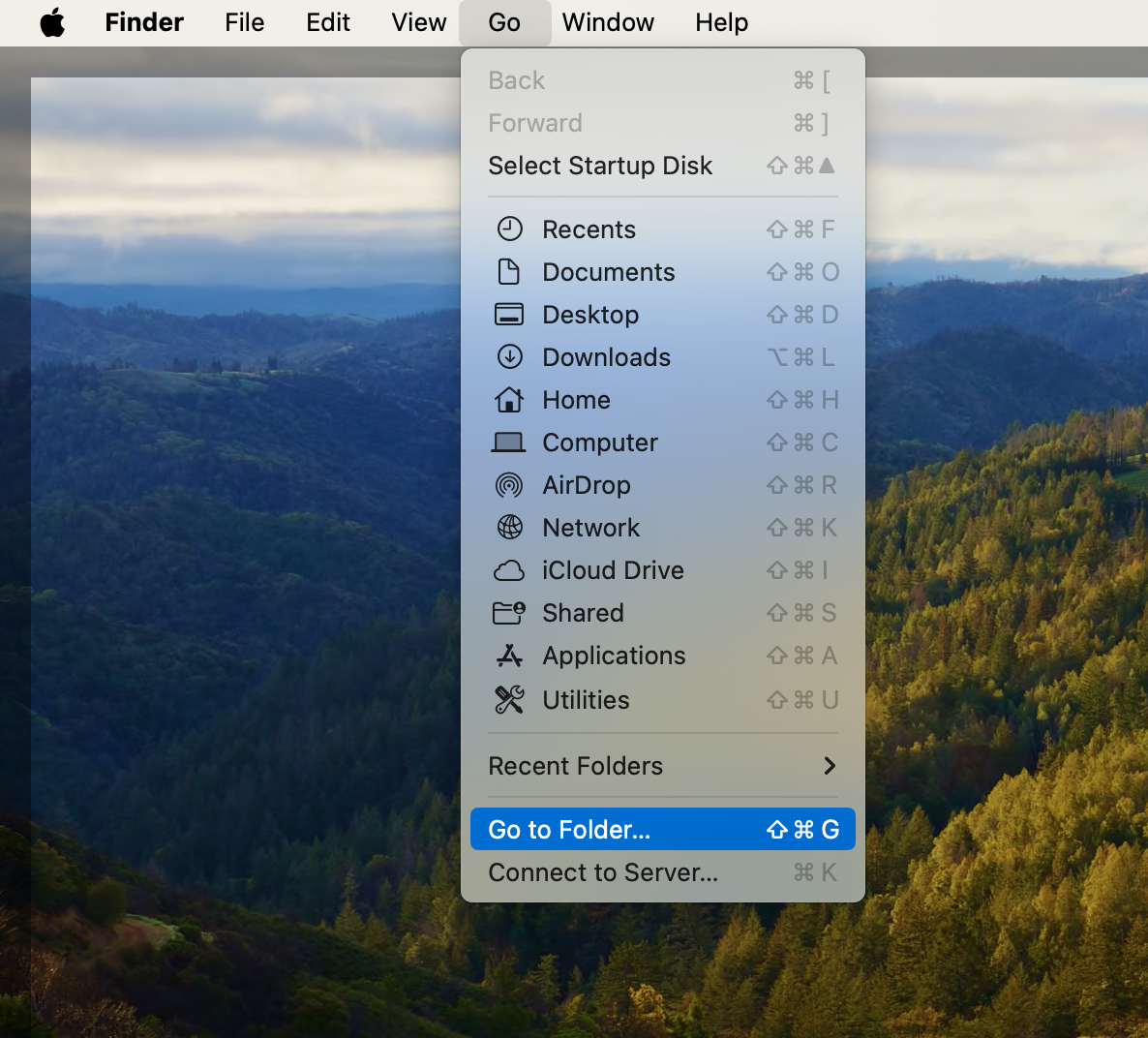The image size is (1148, 1038).
Task: Click the Utilities label text
Action: tap(585, 699)
